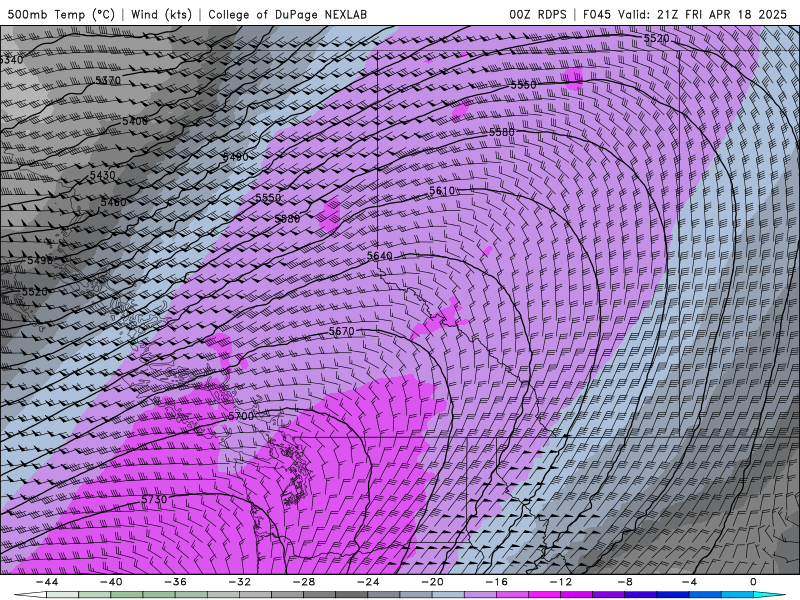The height and width of the screenshot is (600, 800).
Task: Click the -12 colorbar tick label
Action: (x=561, y=582)
